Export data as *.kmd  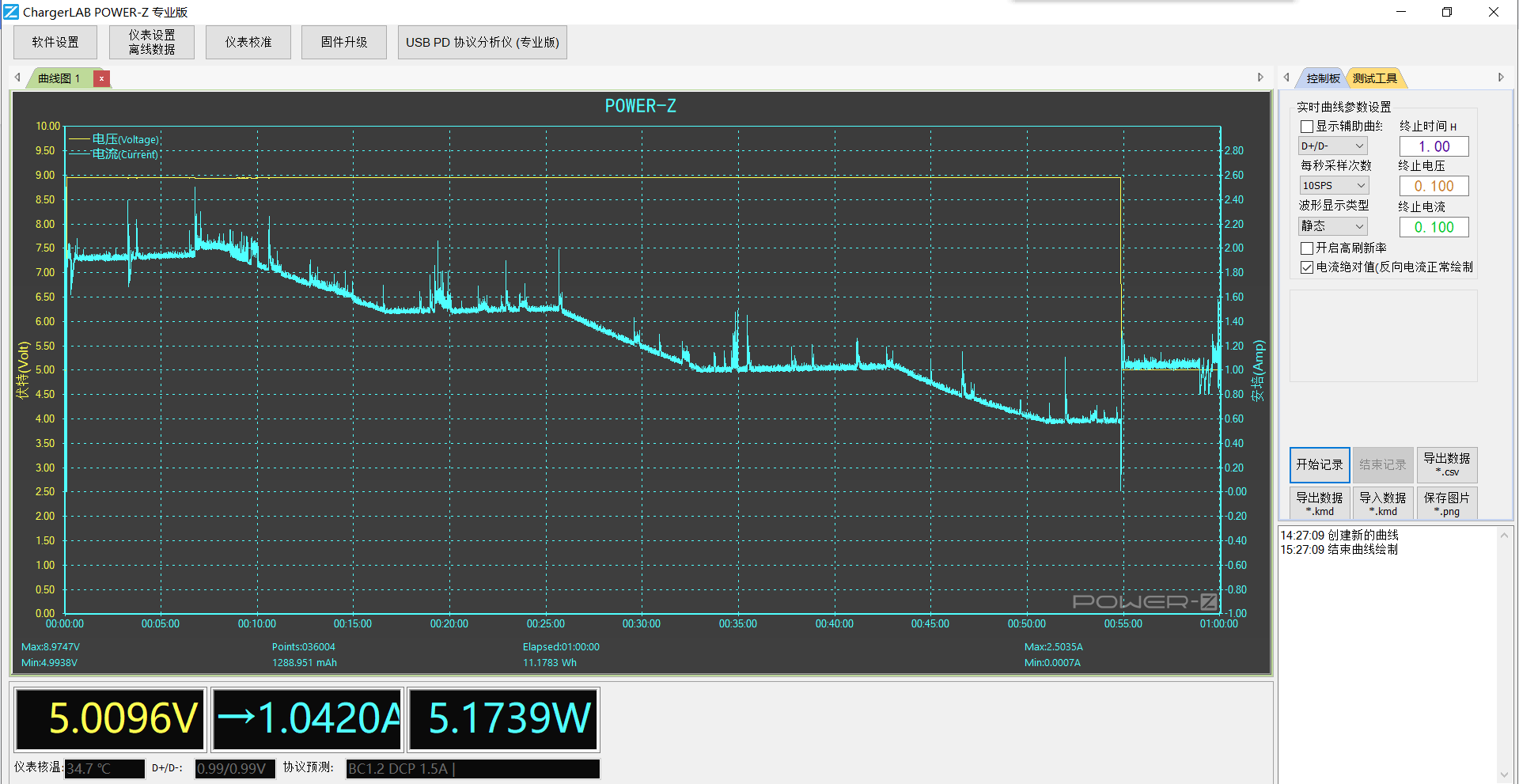[x=1320, y=504]
